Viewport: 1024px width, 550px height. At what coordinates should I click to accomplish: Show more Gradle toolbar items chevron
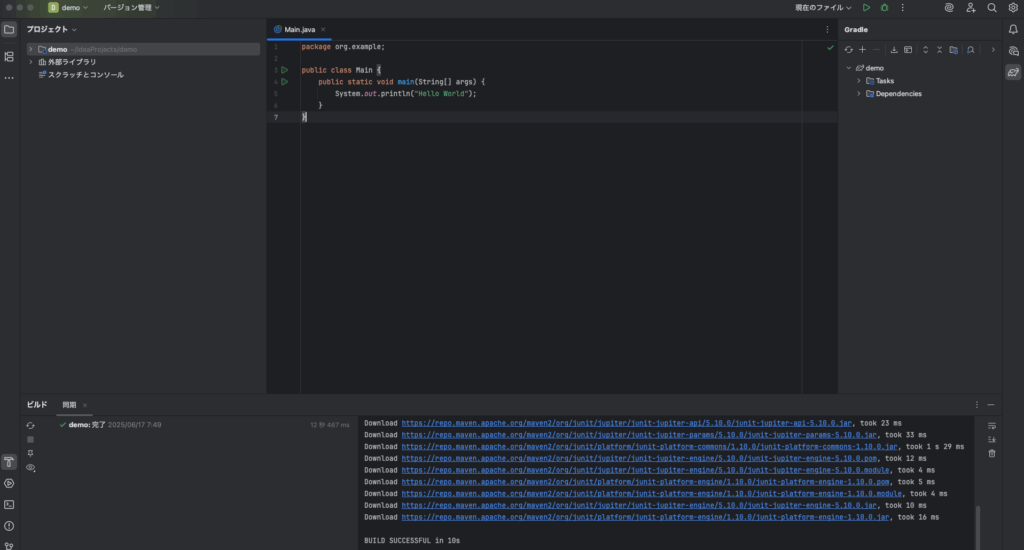tap(993, 50)
